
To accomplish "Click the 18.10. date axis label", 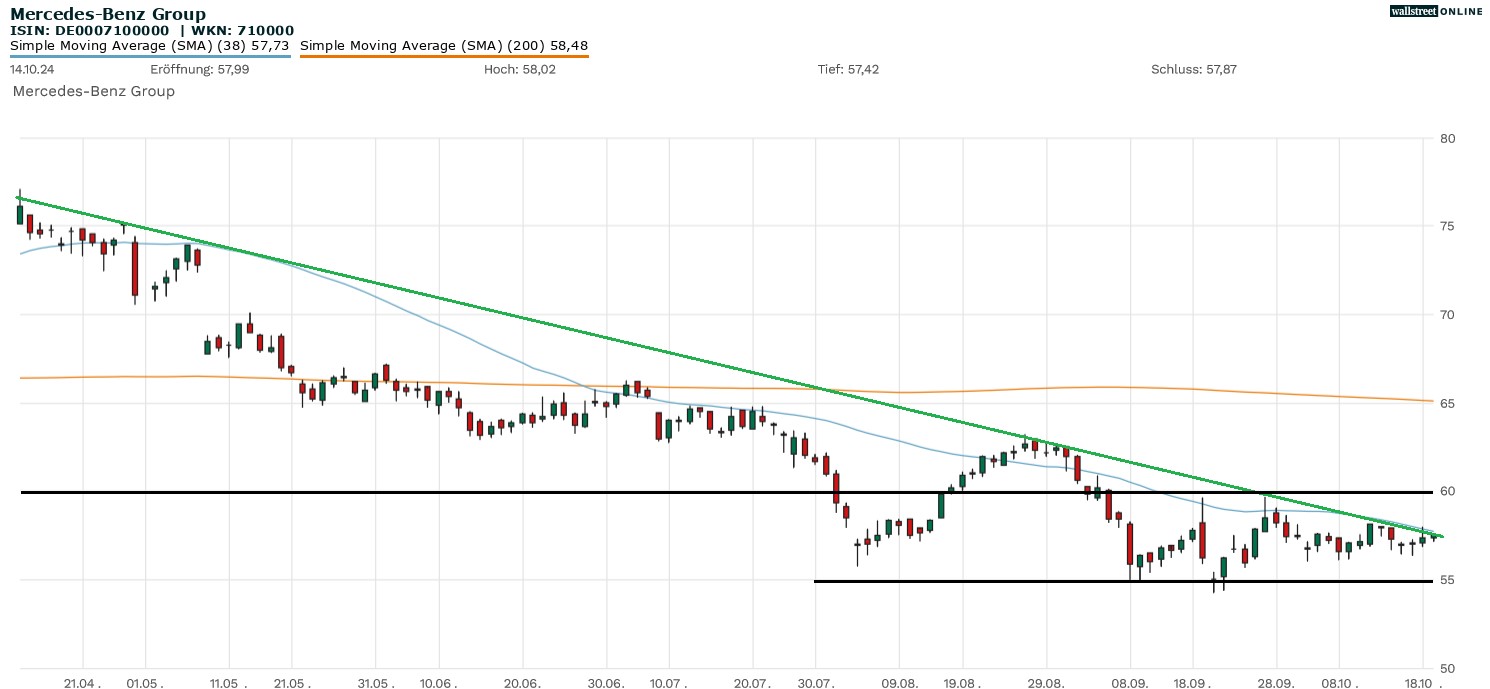I will coord(1423,685).
